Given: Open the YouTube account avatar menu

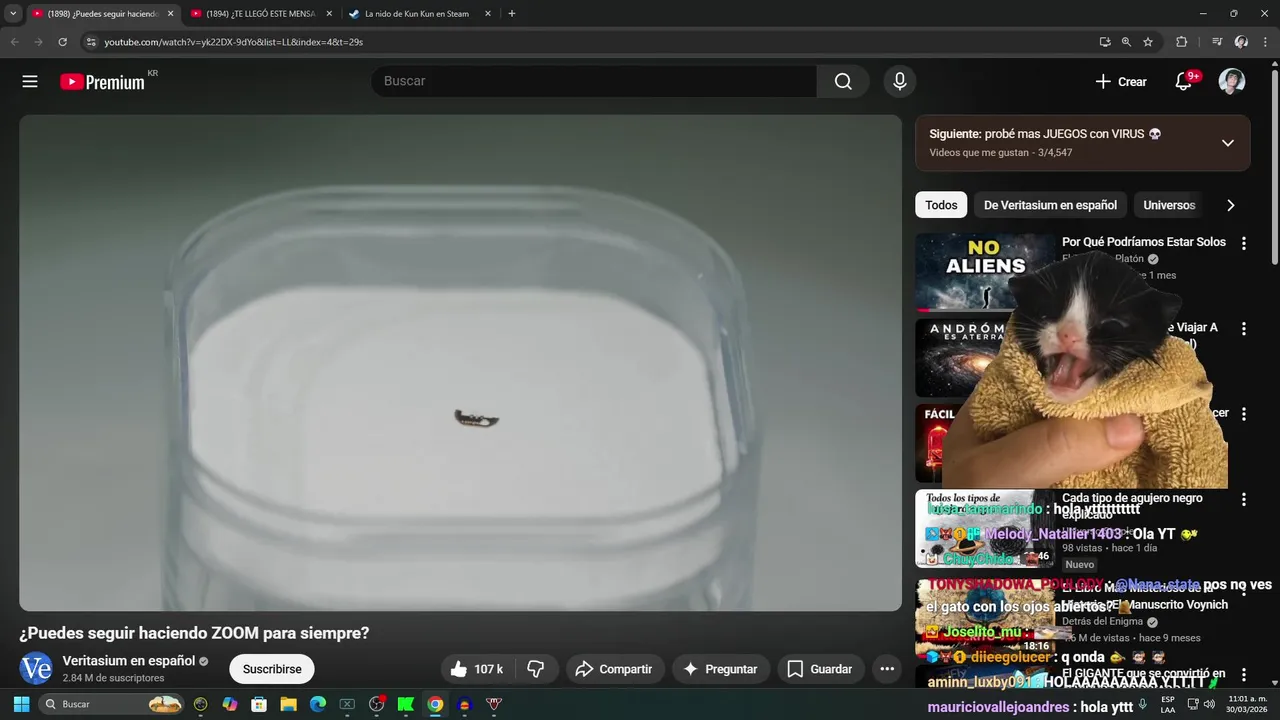Looking at the screenshot, I should [1232, 82].
